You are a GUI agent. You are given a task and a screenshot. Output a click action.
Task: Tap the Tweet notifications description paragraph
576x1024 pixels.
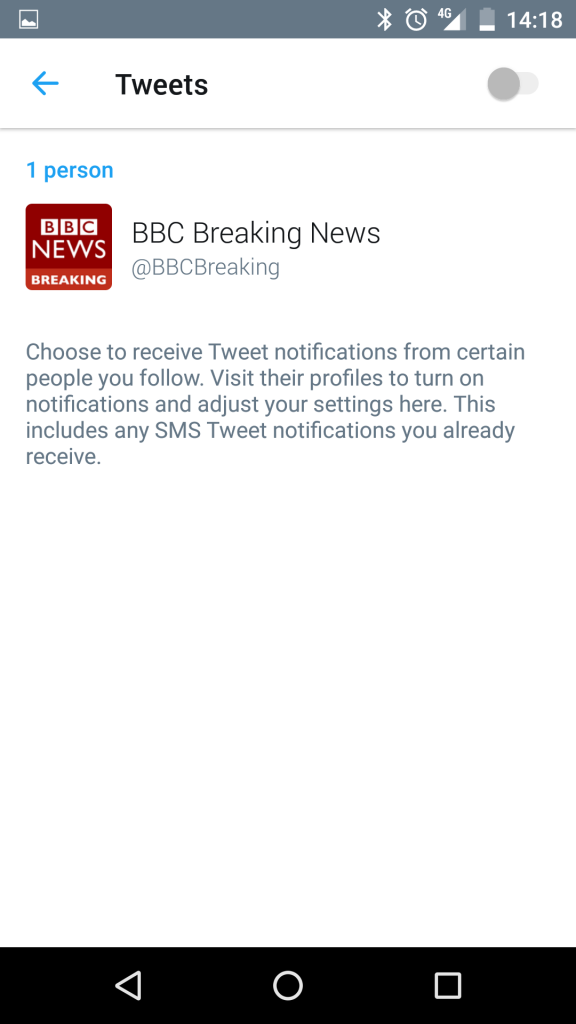tap(275, 404)
